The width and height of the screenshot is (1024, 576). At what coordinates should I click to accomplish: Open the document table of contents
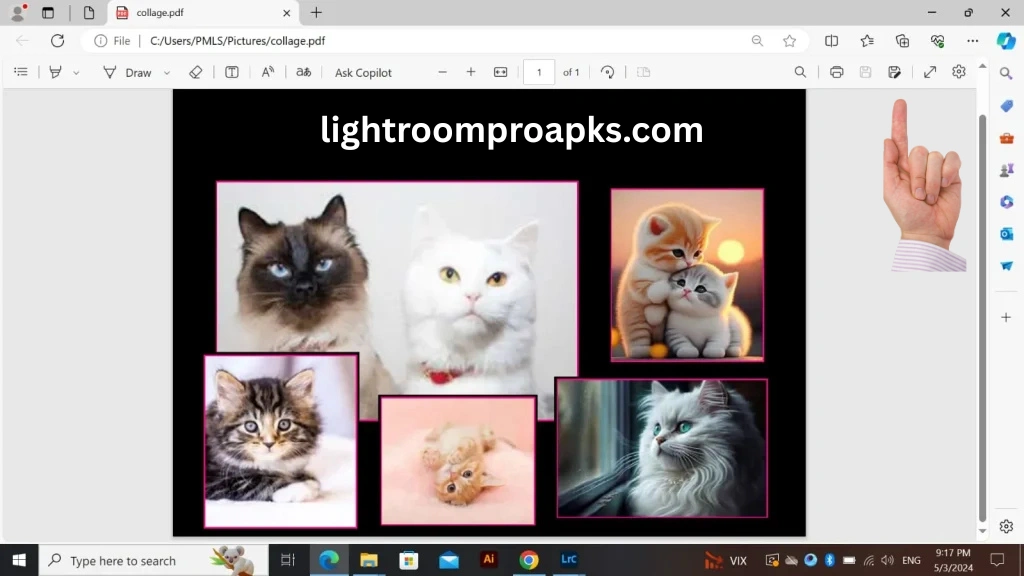(x=21, y=72)
